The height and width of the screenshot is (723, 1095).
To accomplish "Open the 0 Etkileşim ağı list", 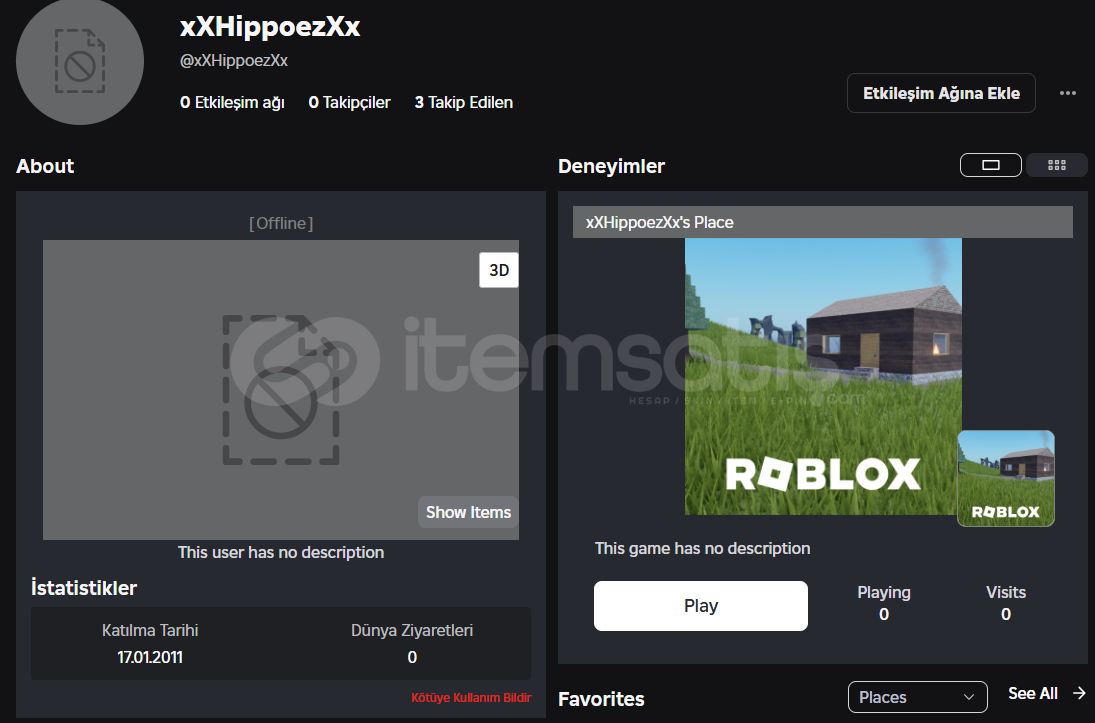I will (232, 102).
